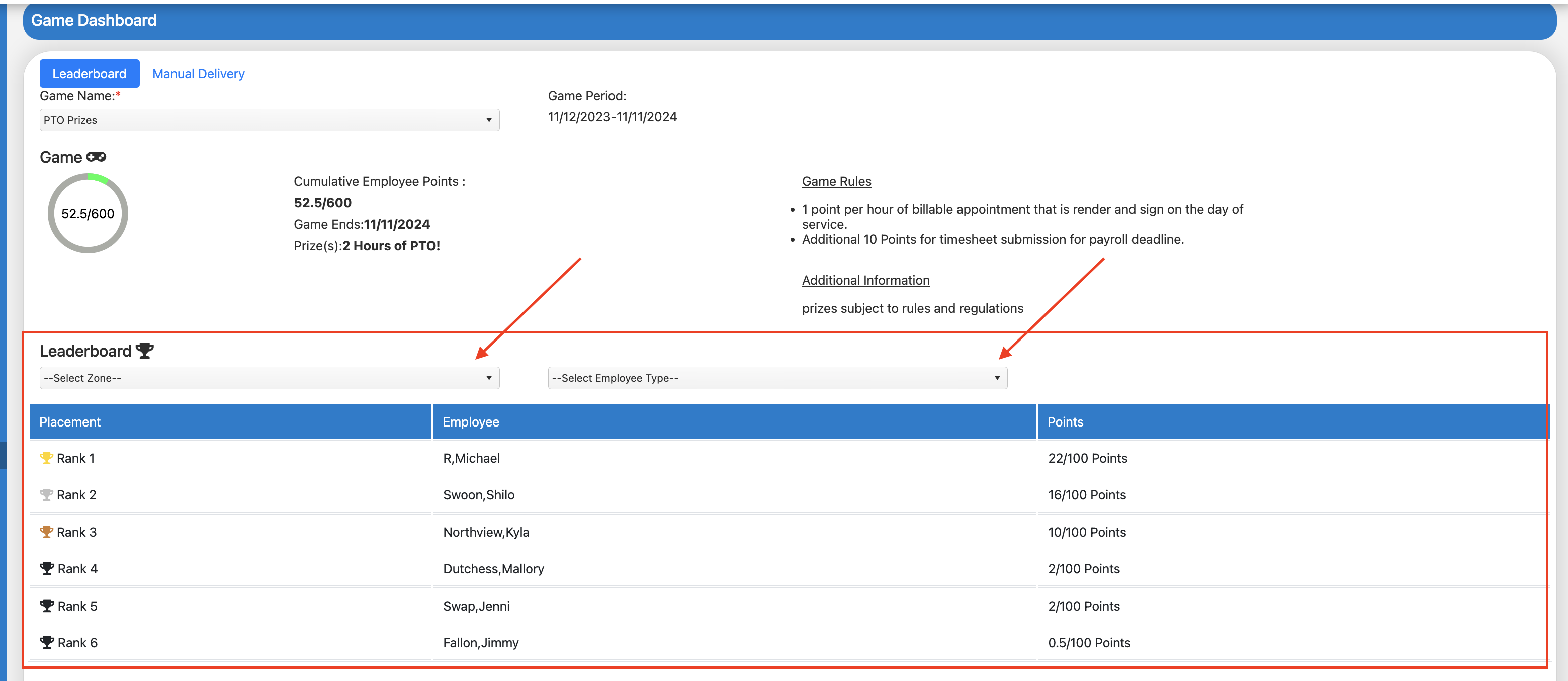The width and height of the screenshot is (1568, 681).
Task: Click the trophy icon beside Leaderboard heading
Action: point(145,351)
